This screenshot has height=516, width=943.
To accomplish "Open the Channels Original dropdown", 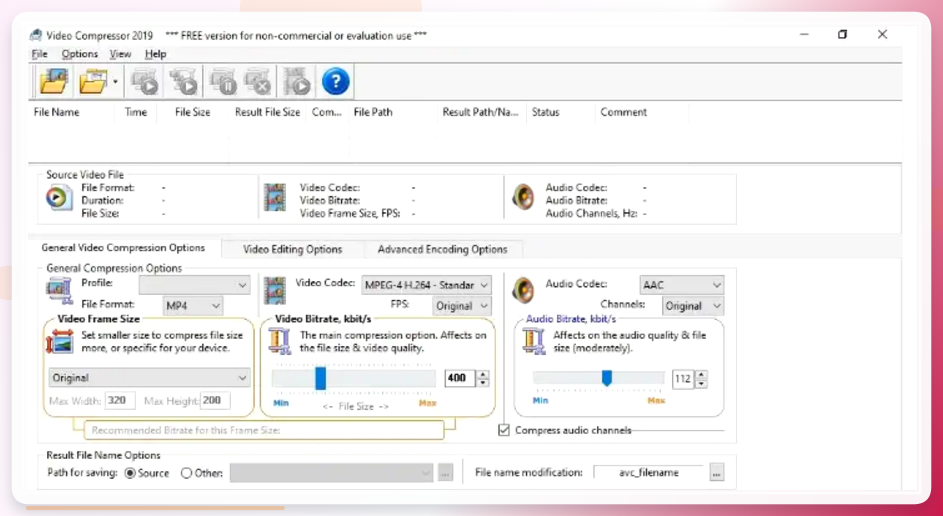I will pos(693,306).
